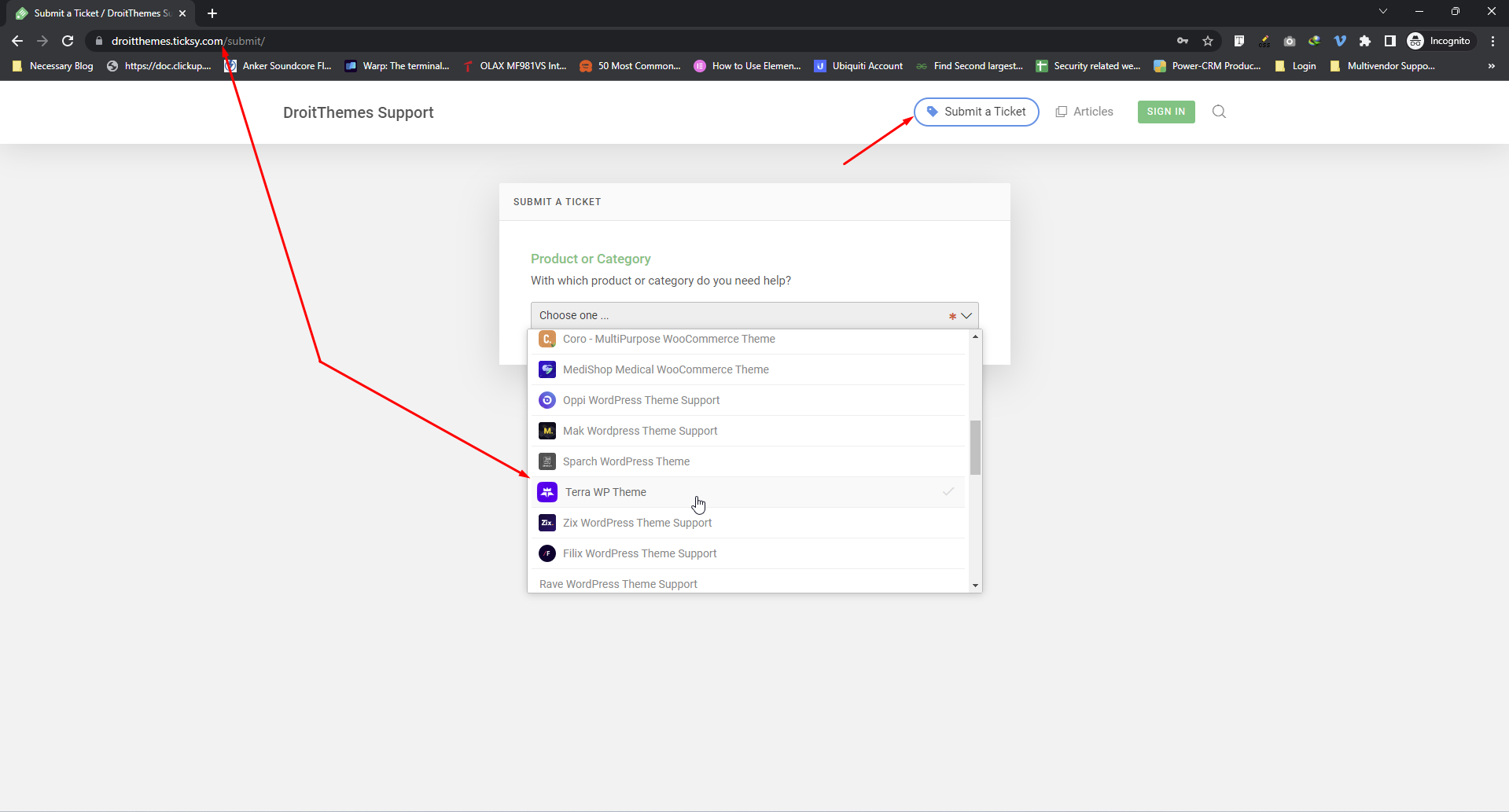Select Filix WordPress Theme Support option

(747, 553)
